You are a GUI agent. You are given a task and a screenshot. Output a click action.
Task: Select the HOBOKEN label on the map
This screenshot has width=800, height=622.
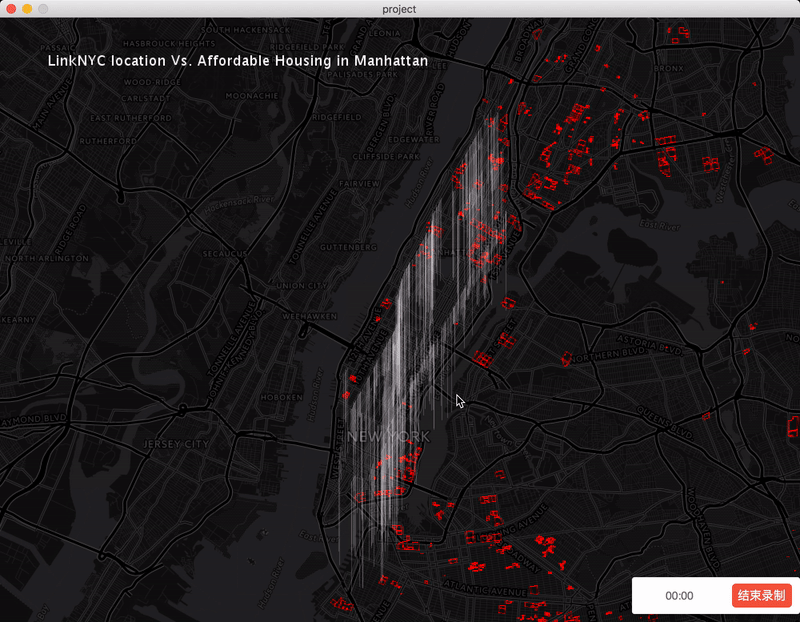281,397
